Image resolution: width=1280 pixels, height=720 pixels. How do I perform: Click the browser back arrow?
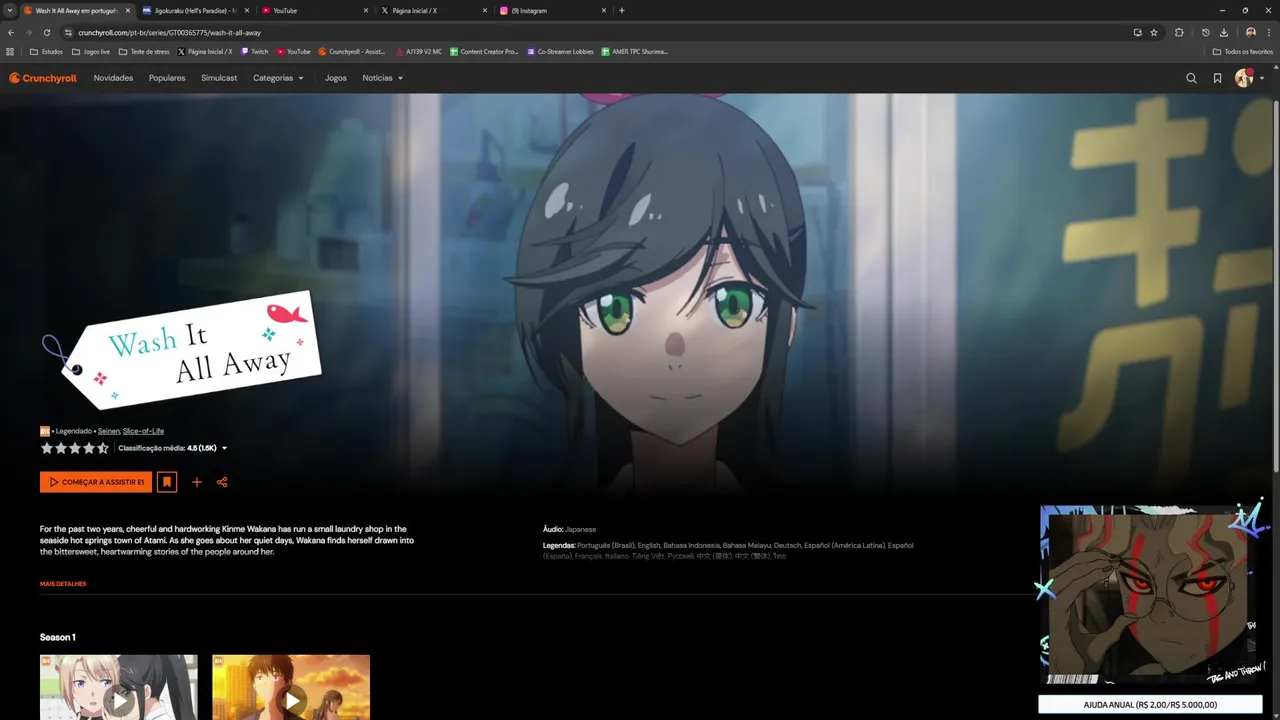(11, 32)
